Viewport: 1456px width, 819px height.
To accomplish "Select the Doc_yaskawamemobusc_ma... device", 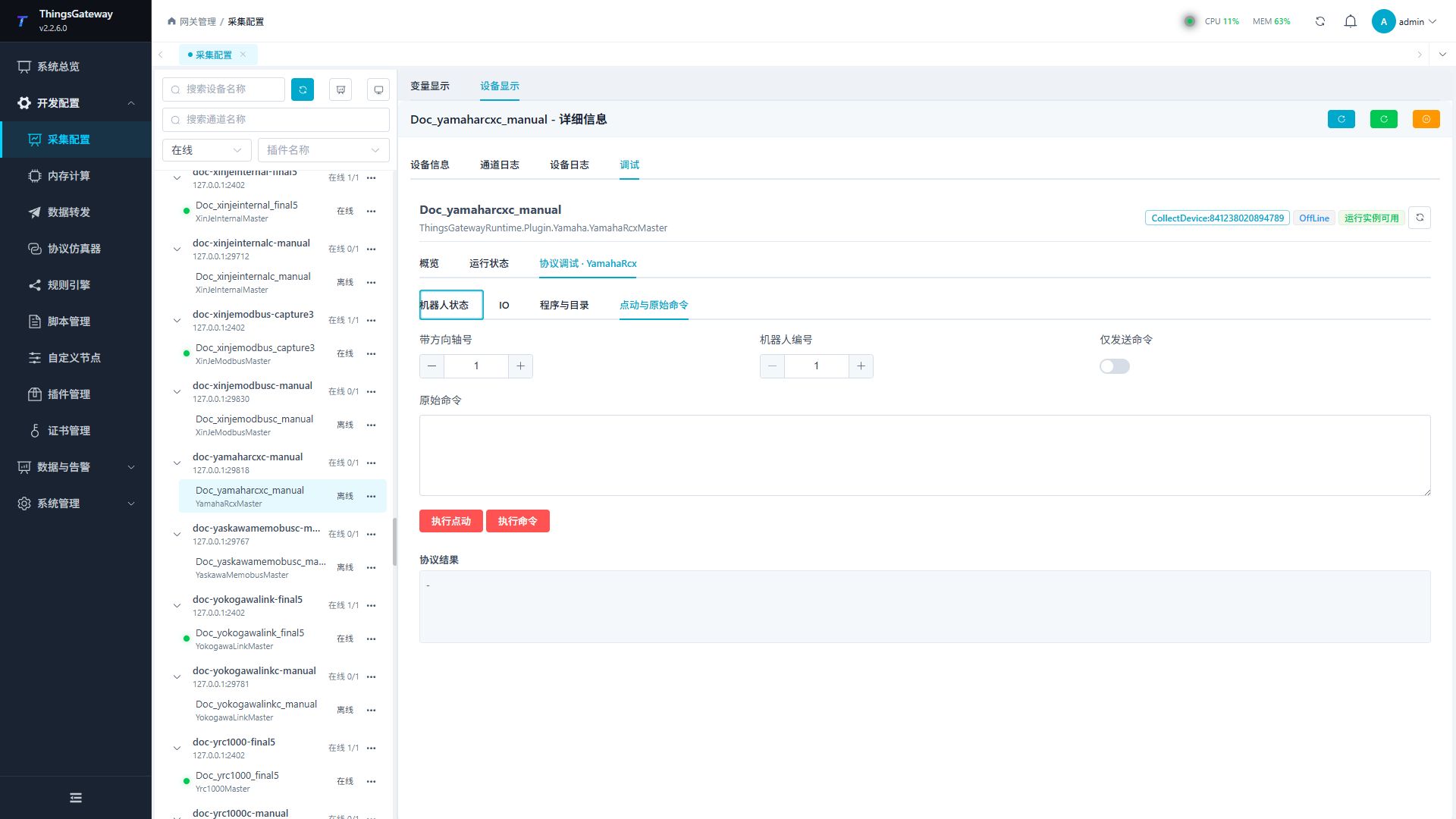I will (283, 567).
